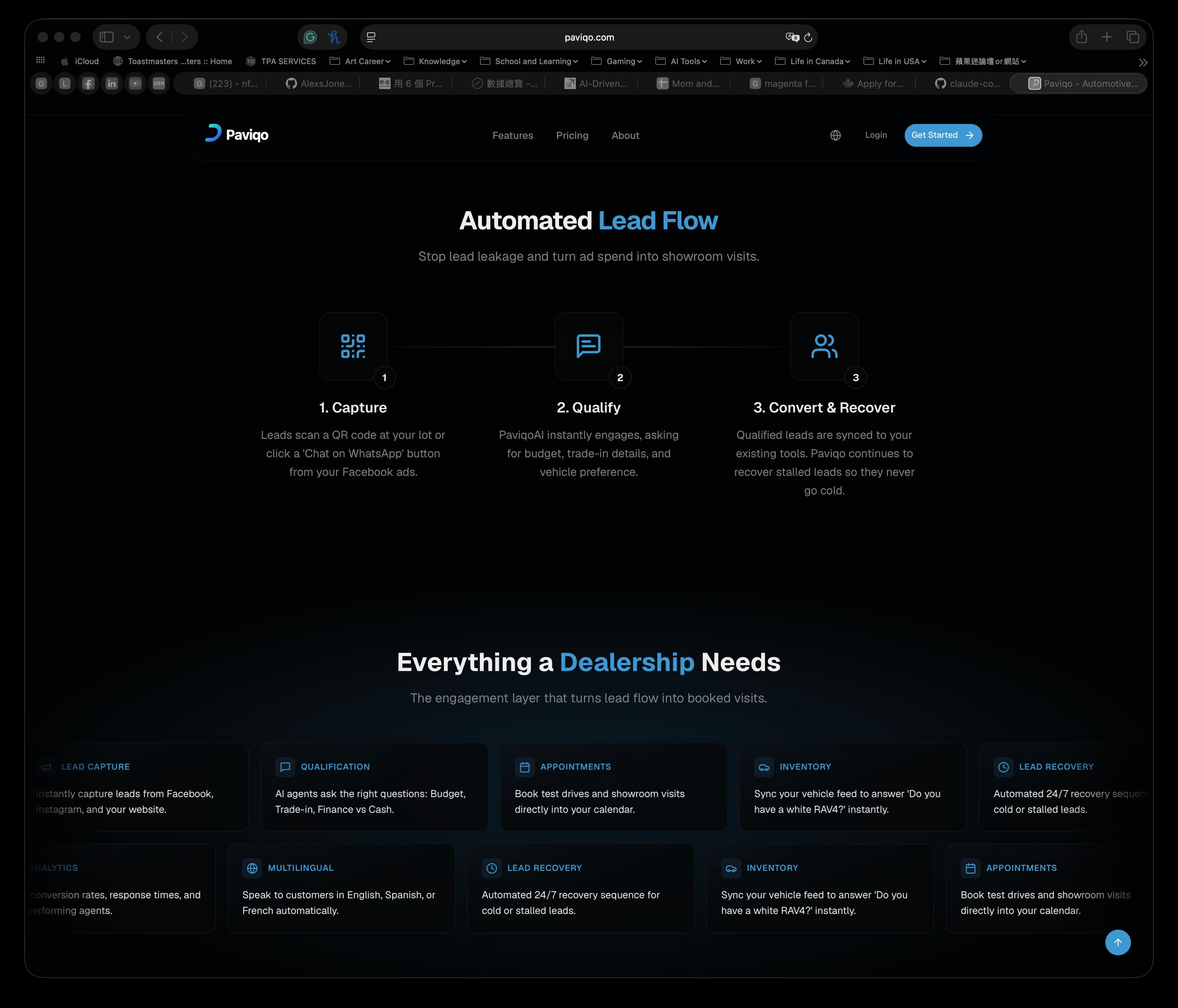1178x1008 pixels.
Task: Open the TPA SERVICES bookmark
Action: click(281, 61)
